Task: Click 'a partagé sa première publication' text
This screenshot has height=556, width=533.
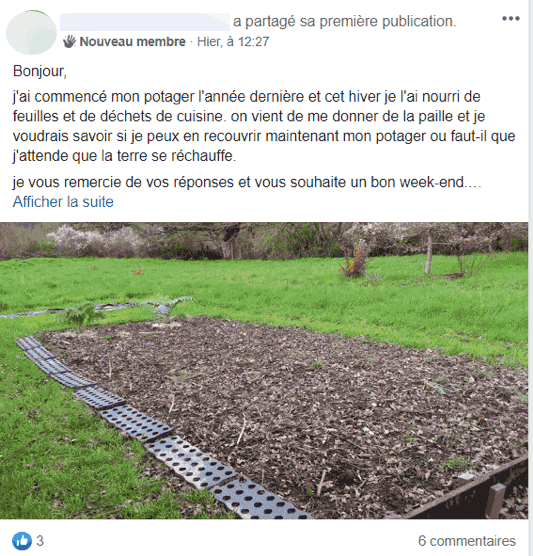Action: tap(344, 22)
